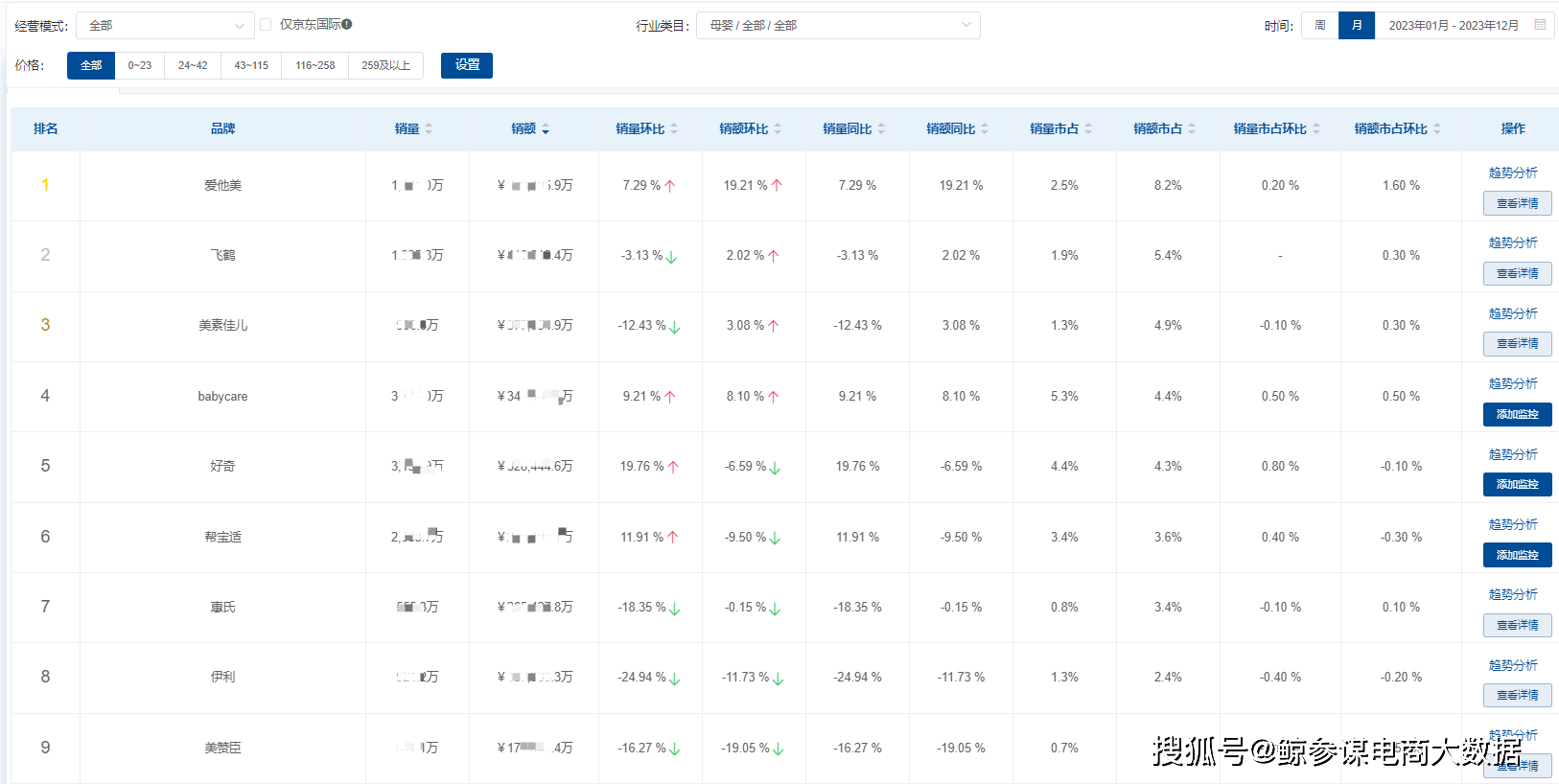Click 添加监控 for 好奇
The height and width of the screenshot is (784, 1559).
(x=1518, y=484)
